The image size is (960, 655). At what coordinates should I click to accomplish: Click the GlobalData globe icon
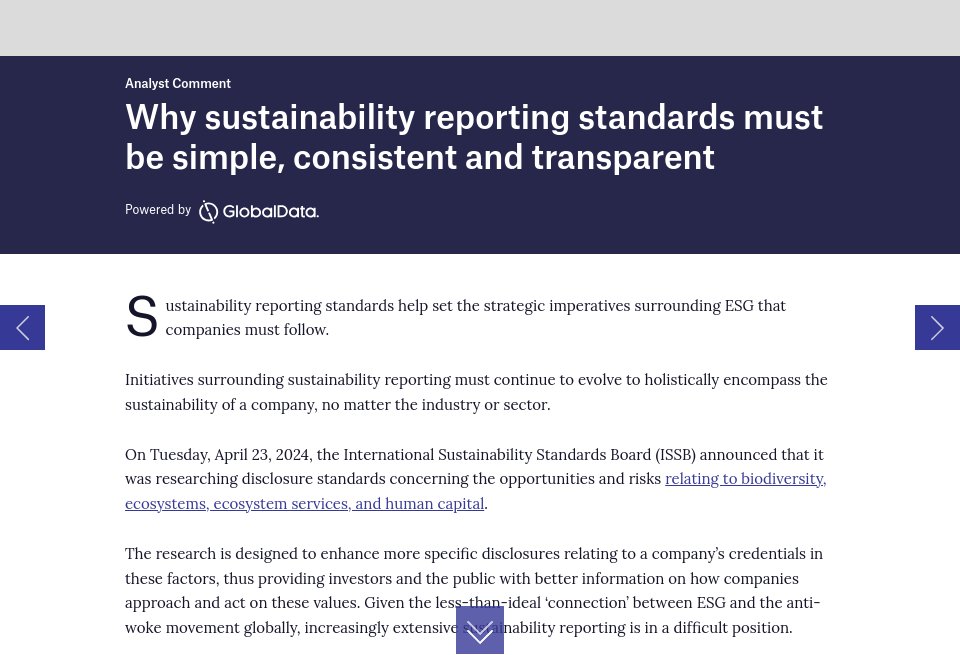(x=208, y=211)
